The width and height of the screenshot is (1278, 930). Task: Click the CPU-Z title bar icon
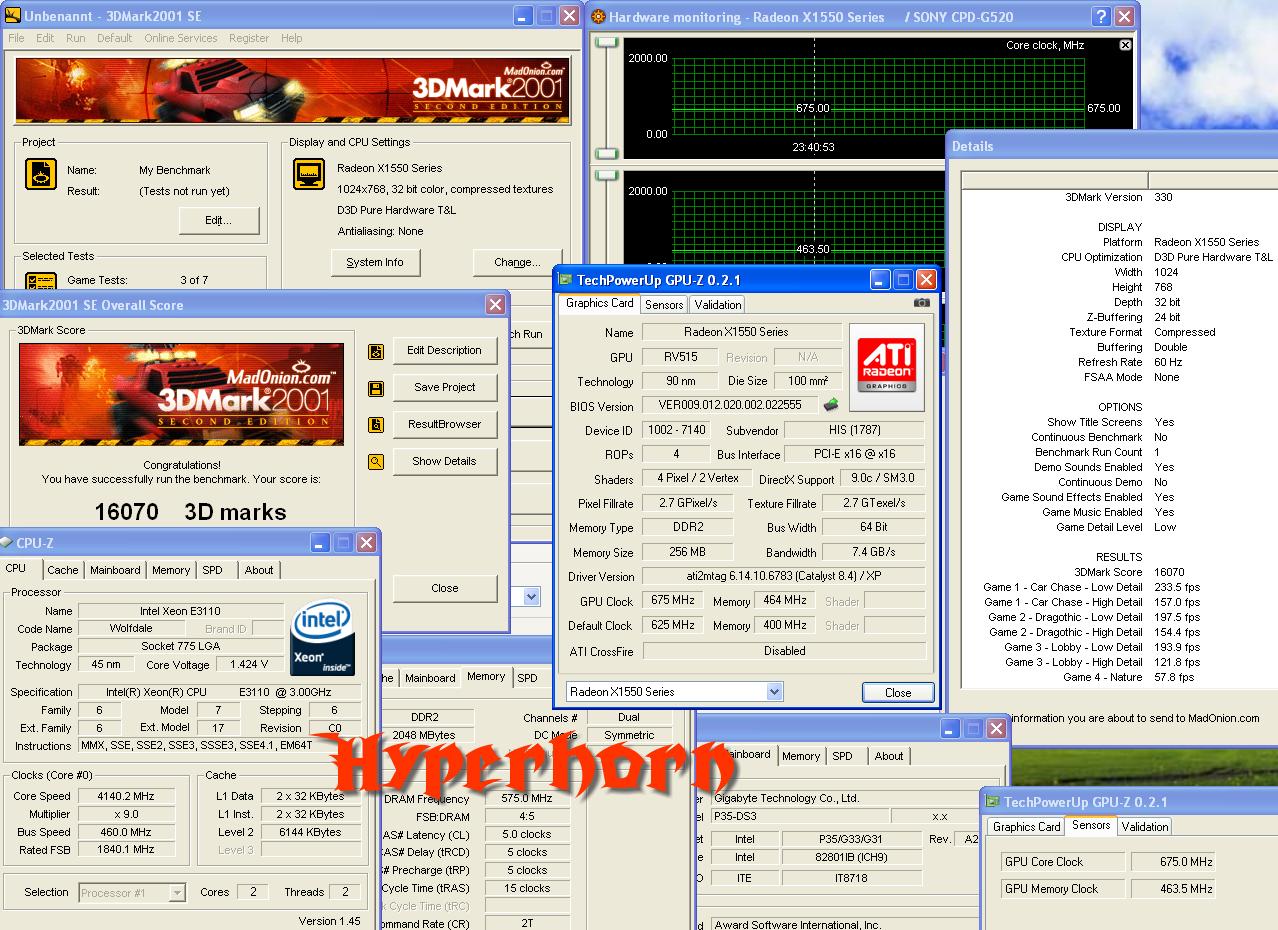(x=8, y=543)
